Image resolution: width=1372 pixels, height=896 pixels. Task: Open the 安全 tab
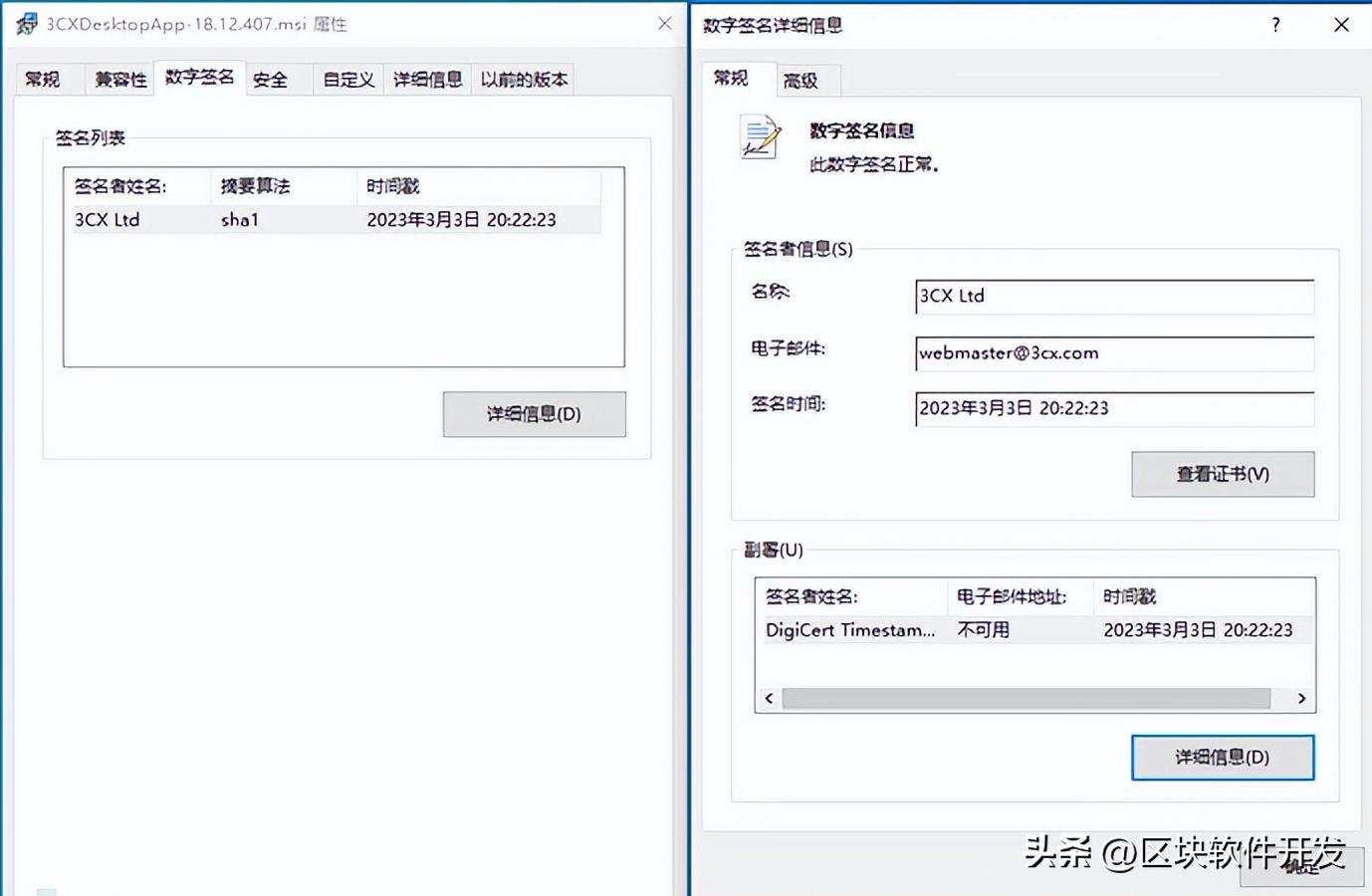(270, 79)
